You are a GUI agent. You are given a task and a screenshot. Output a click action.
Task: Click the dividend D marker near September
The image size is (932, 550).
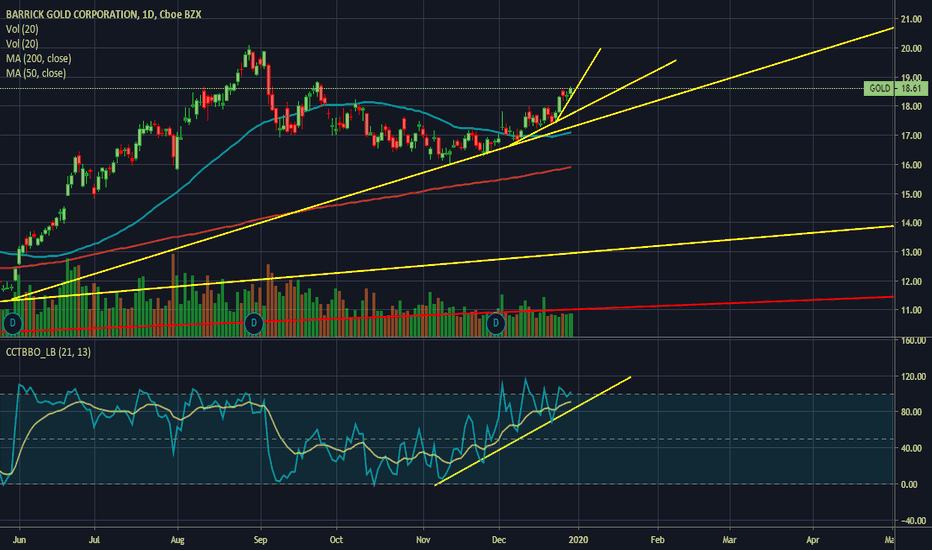254,323
